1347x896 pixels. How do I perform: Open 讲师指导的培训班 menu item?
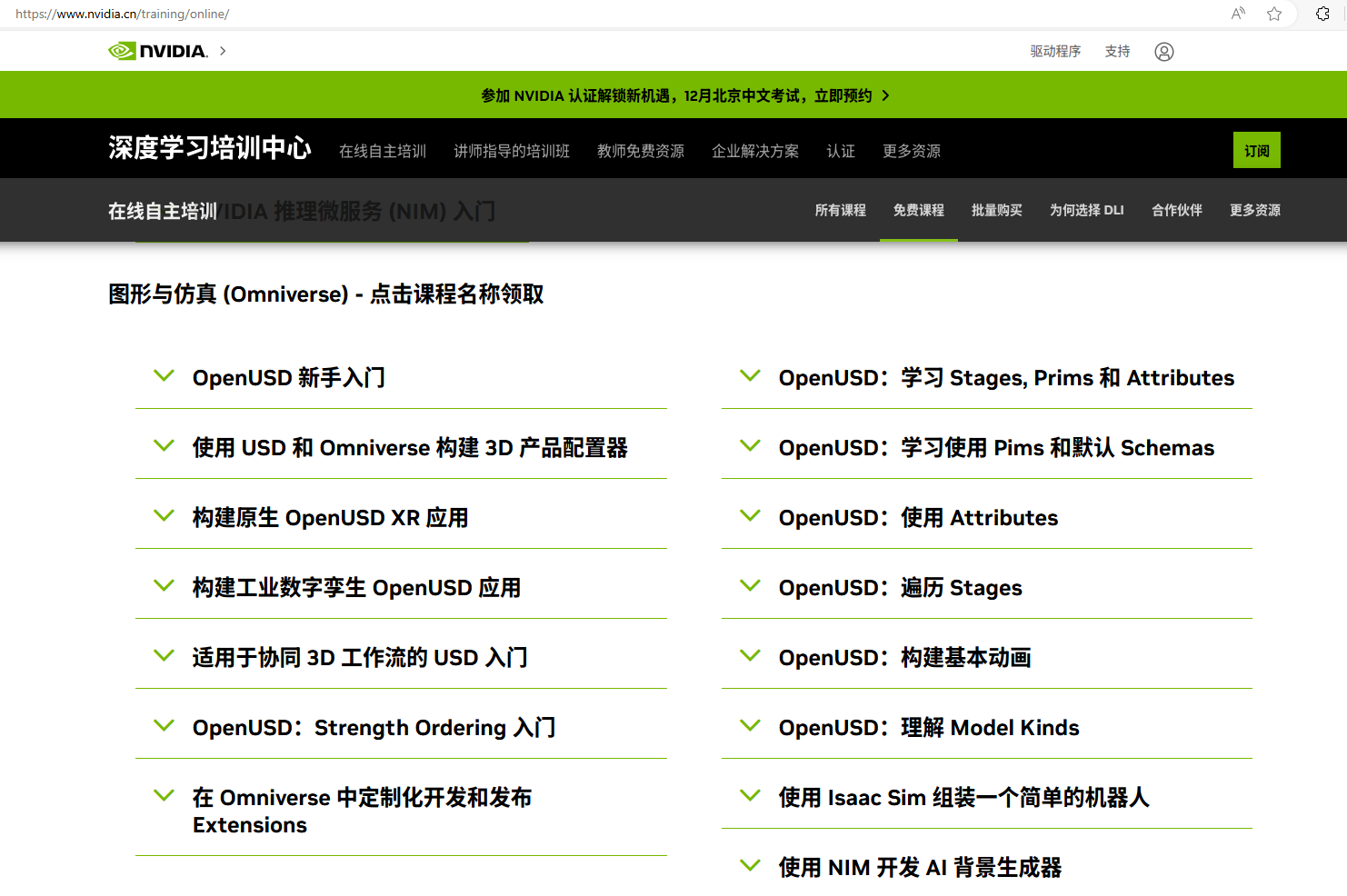(x=512, y=151)
